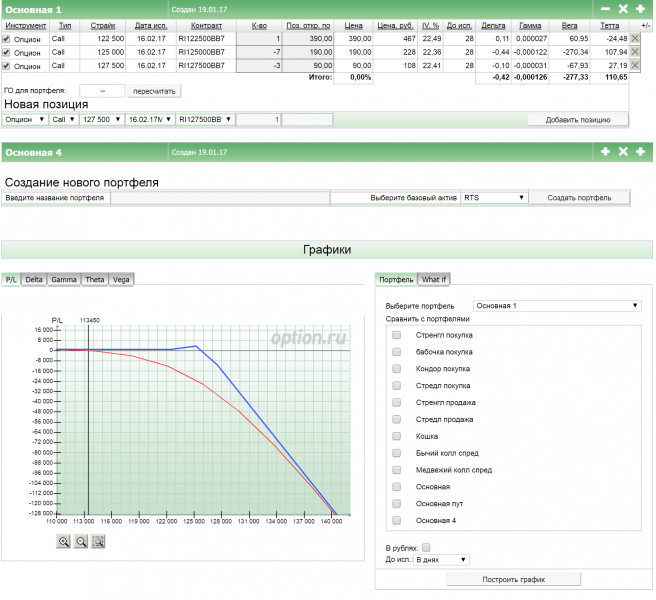Check Основная пут for comparison
This screenshot has width=656, height=600.
(397, 503)
